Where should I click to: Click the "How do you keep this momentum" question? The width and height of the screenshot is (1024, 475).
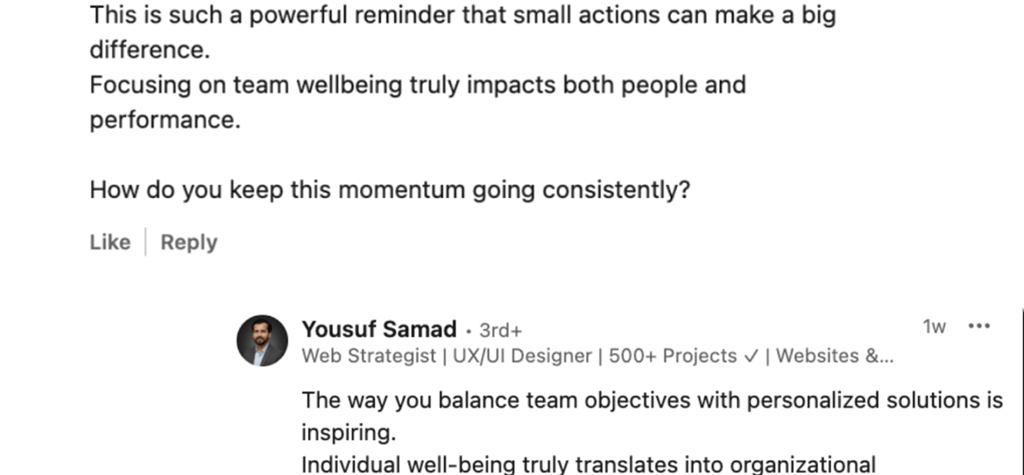coord(390,189)
